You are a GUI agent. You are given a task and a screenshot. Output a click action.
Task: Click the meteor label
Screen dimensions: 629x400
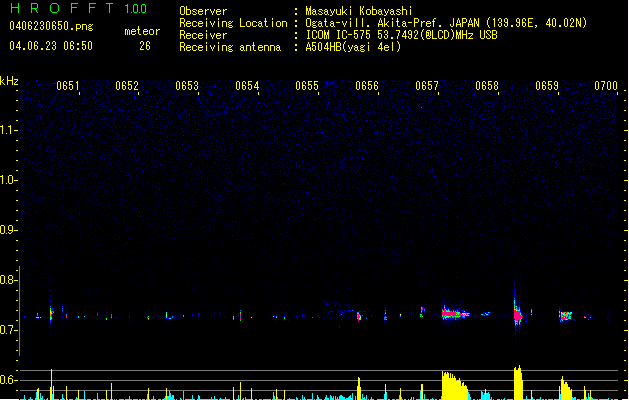pos(142,31)
